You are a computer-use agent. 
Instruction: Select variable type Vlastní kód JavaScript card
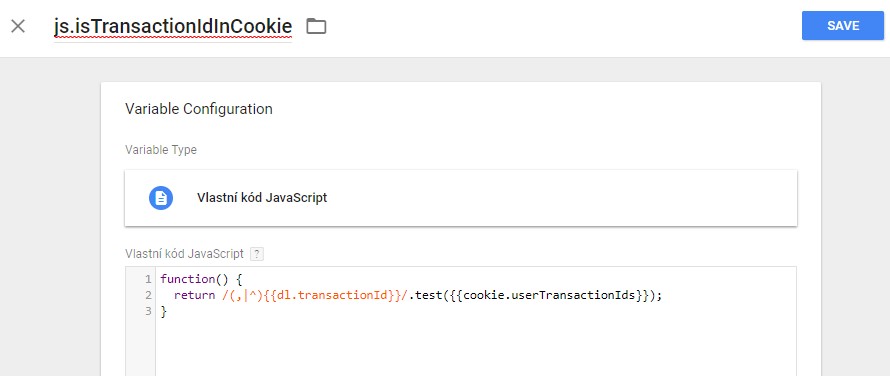point(461,198)
